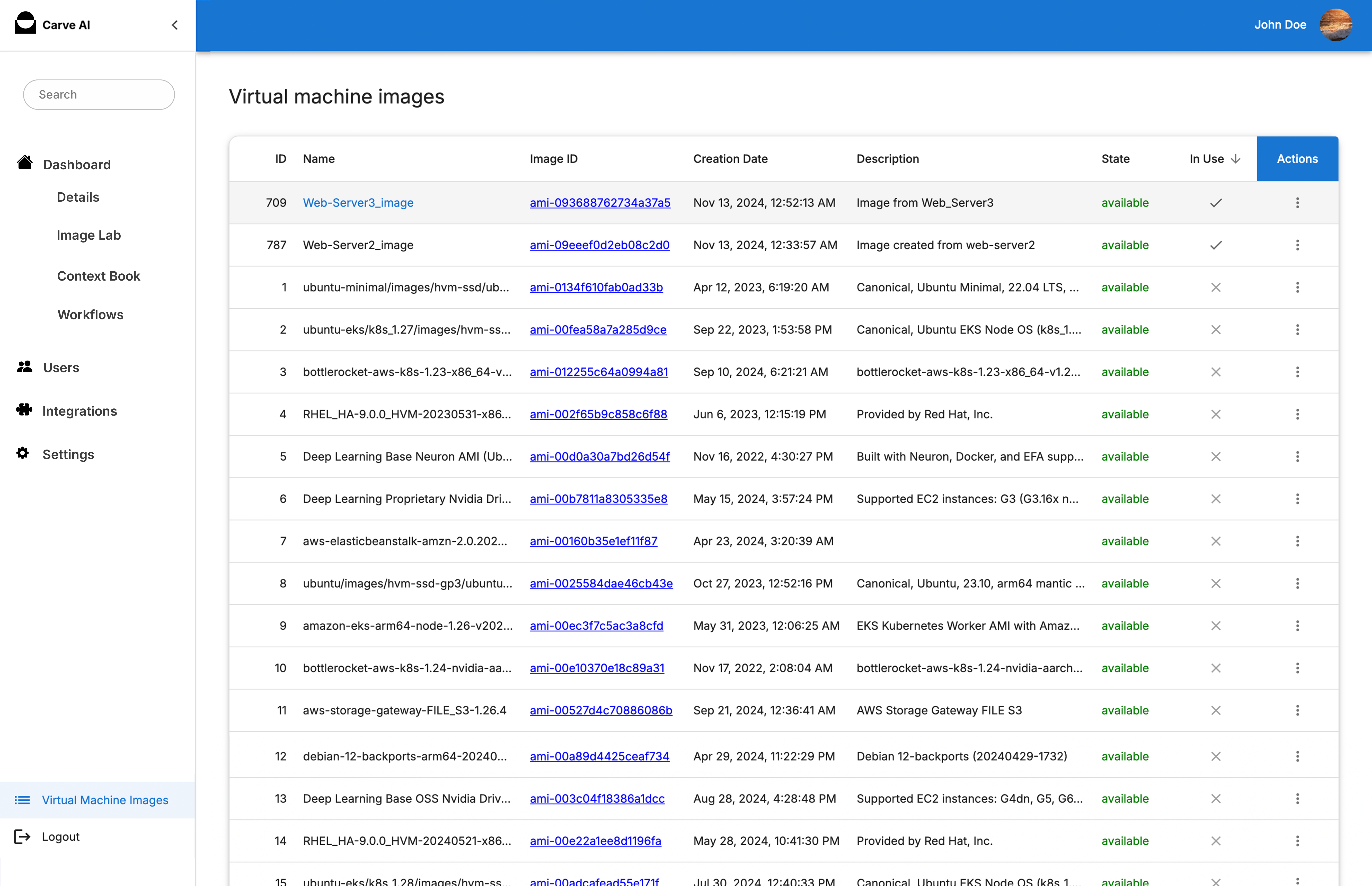Click the John Doe avatar picture
The height and width of the screenshot is (886, 1372).
point(1335,25)
